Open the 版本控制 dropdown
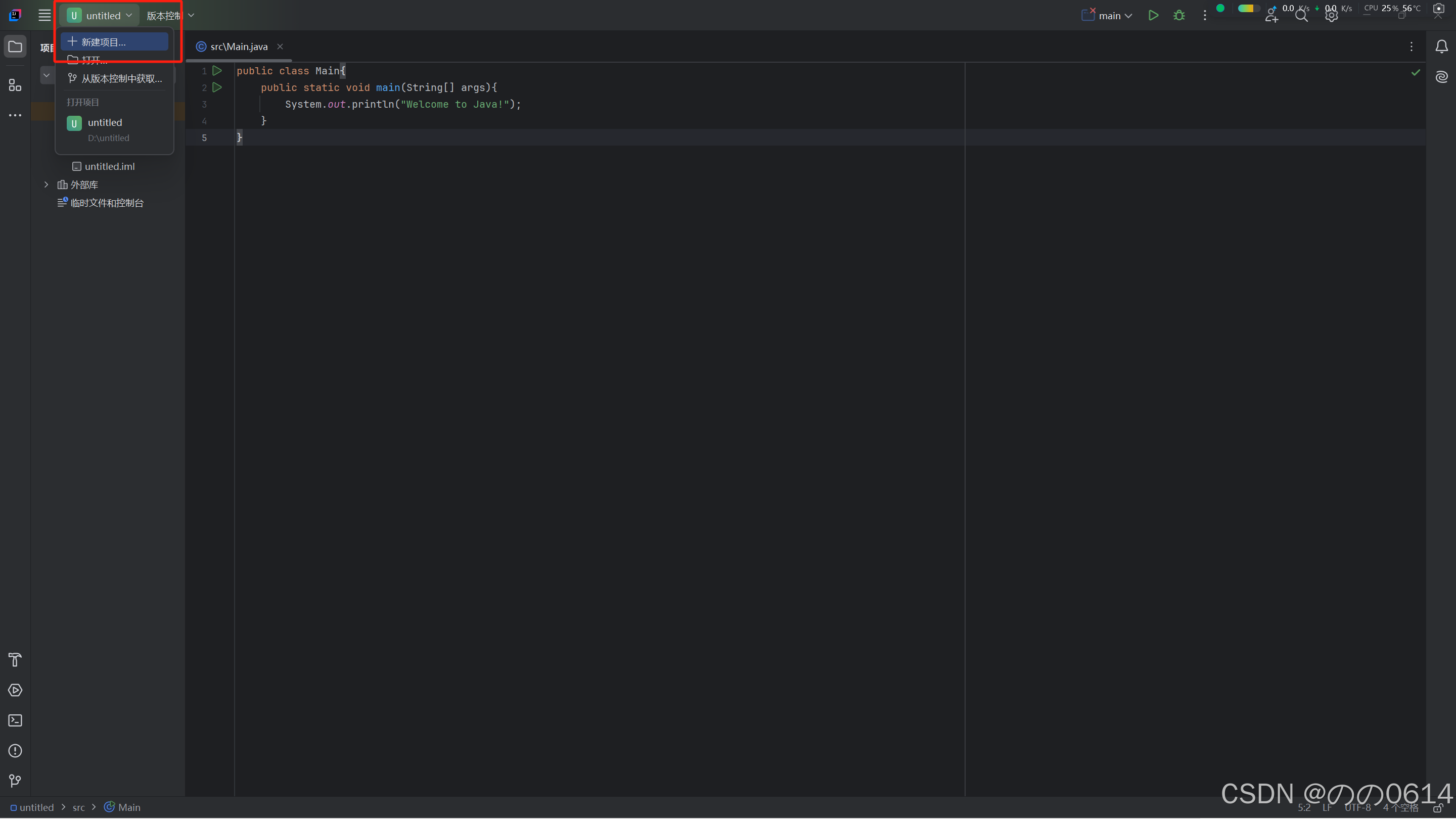 click(x=169, y=15)
